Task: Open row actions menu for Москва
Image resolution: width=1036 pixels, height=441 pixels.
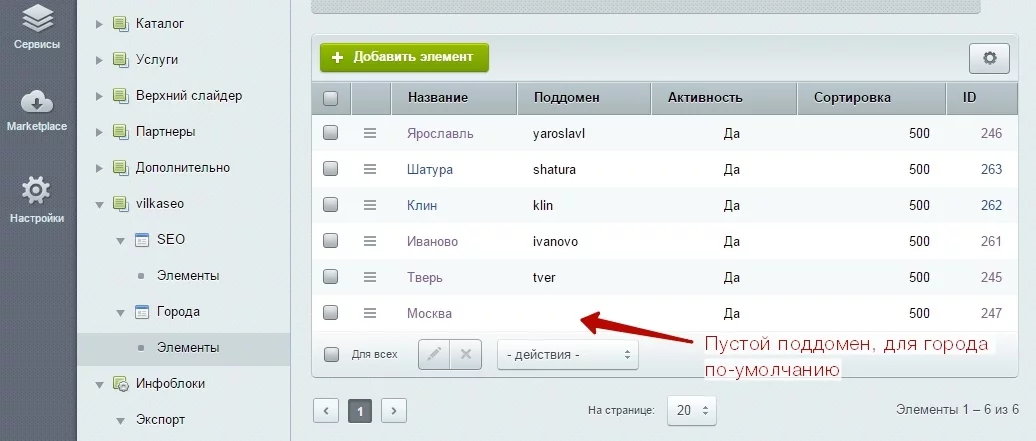Action: pyautogui.click(x=369, y=313)
